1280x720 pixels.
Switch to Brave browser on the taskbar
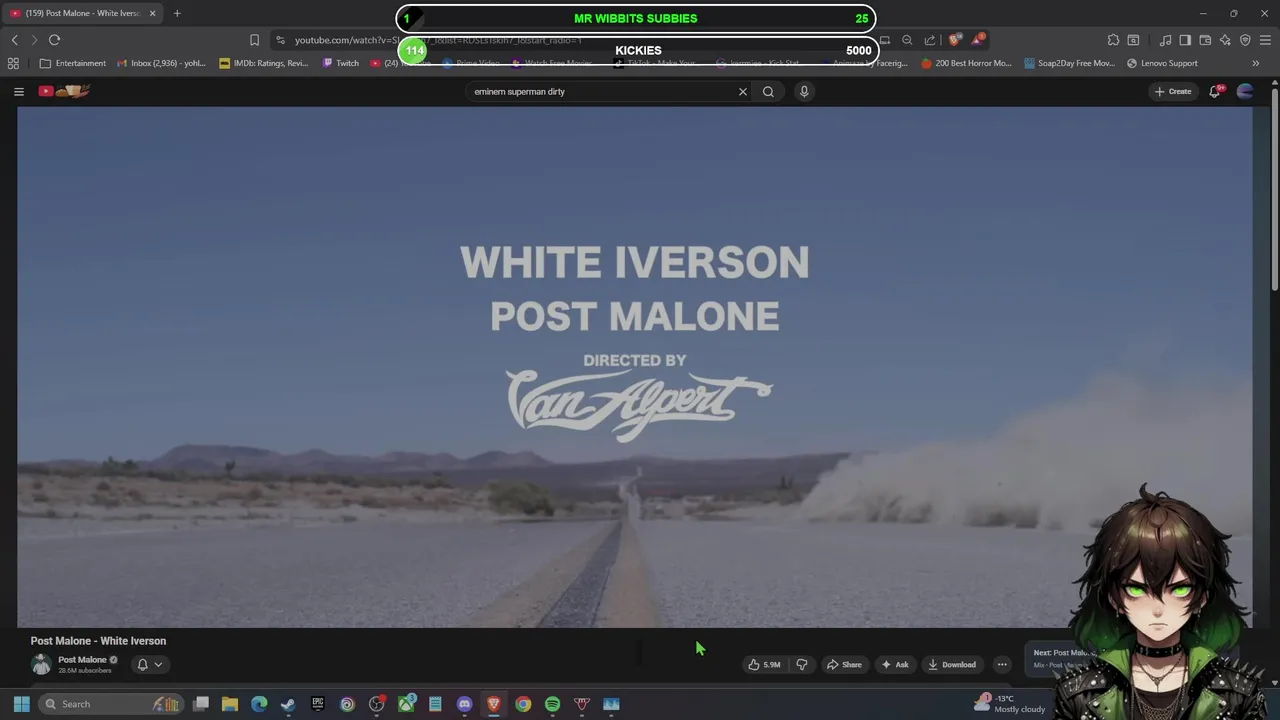tap(494, 704)
